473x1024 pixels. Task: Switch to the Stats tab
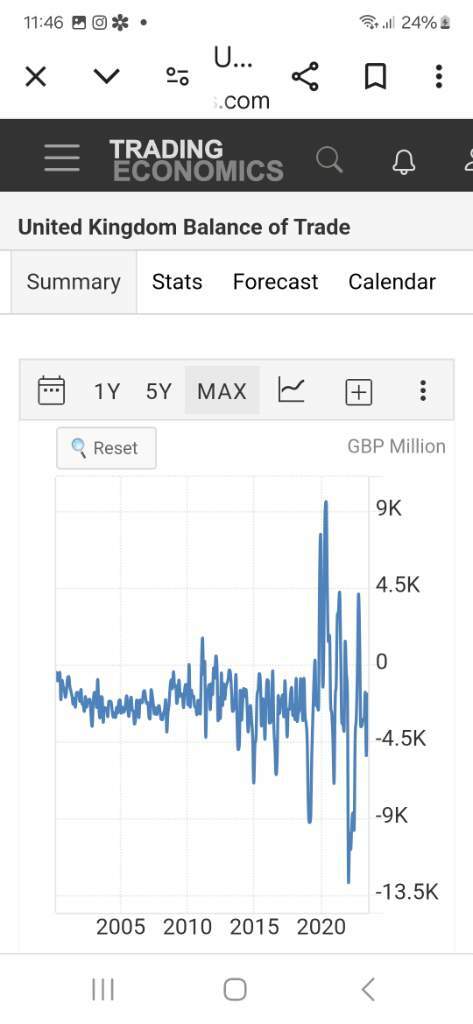click(x=177, y=282)
